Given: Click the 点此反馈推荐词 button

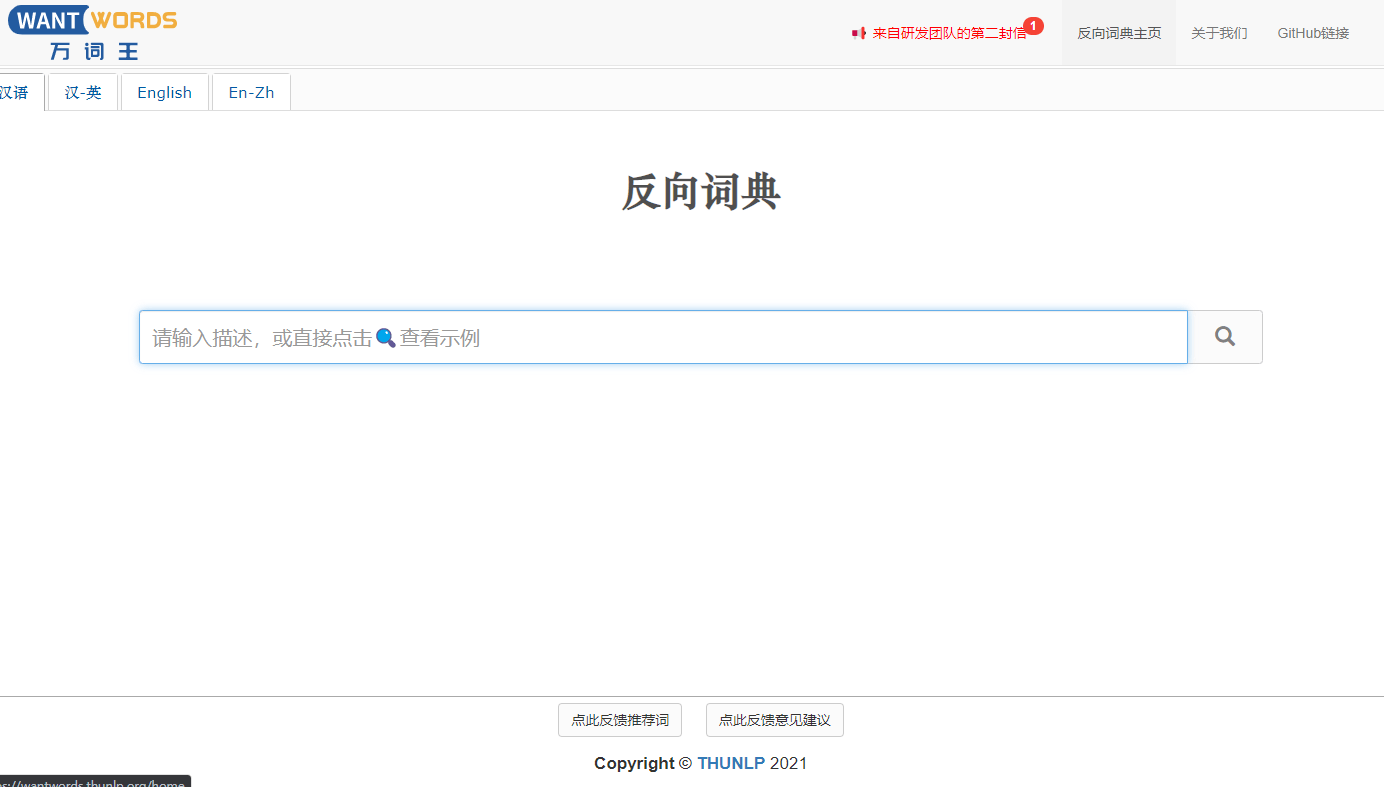Looking at the screenshot, I should click(620, 720).
